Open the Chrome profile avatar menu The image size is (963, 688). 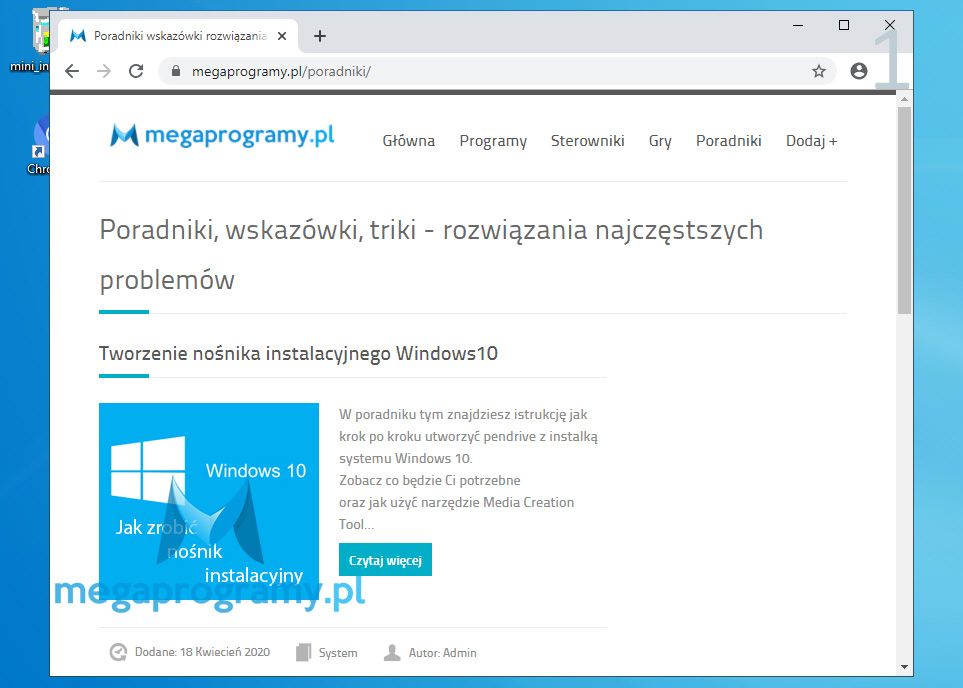(x=859, y=71)
